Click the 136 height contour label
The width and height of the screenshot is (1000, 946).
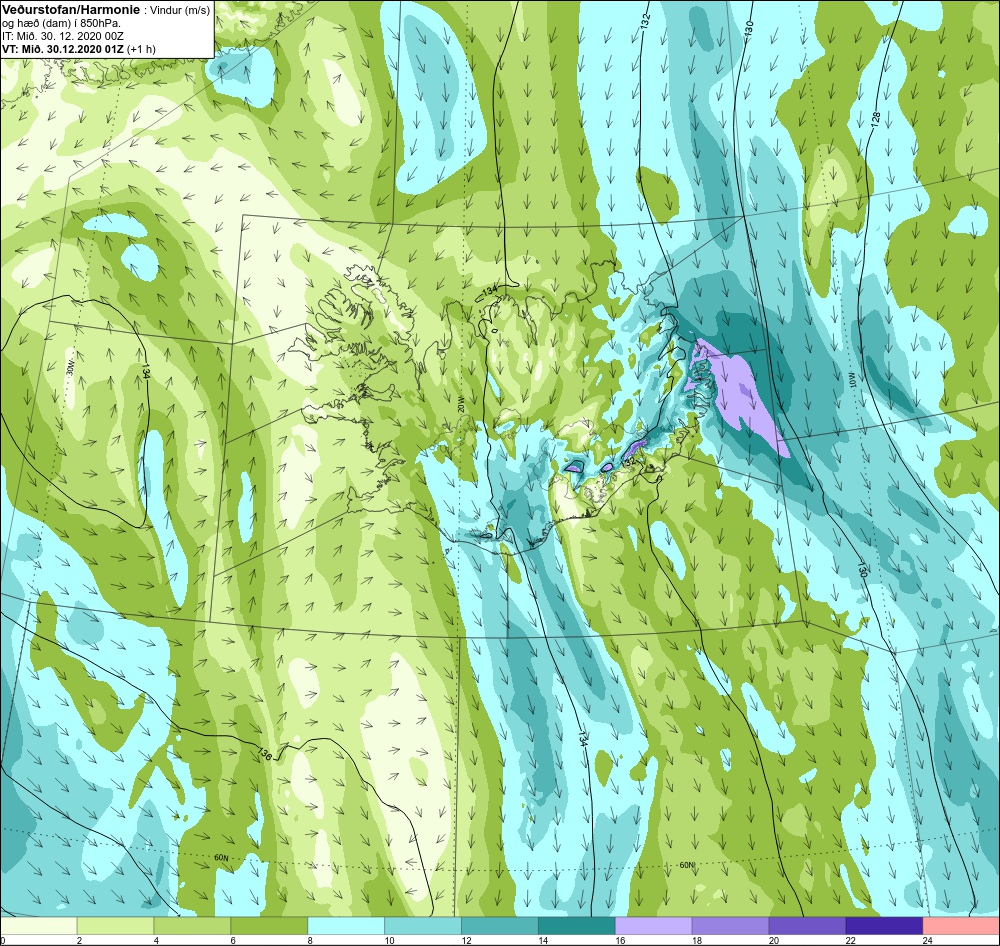click(x=266, y=754)
